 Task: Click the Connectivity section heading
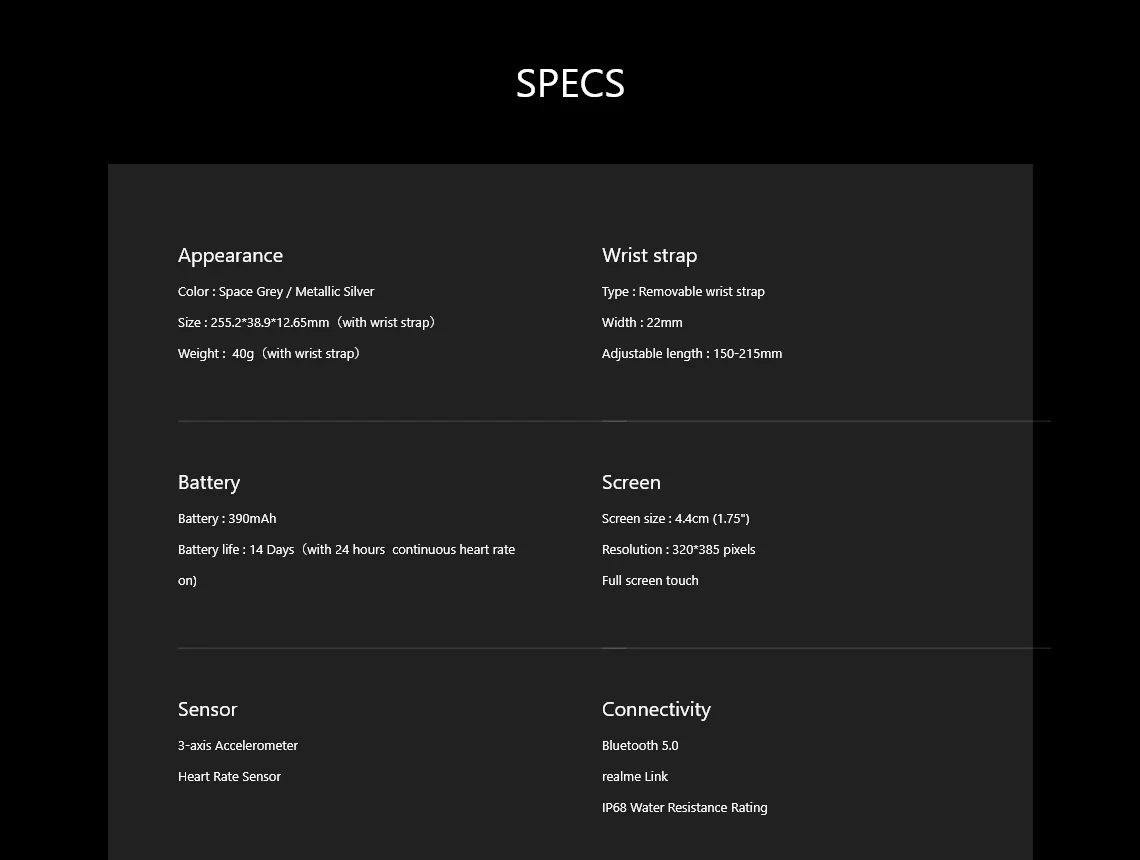656,709
